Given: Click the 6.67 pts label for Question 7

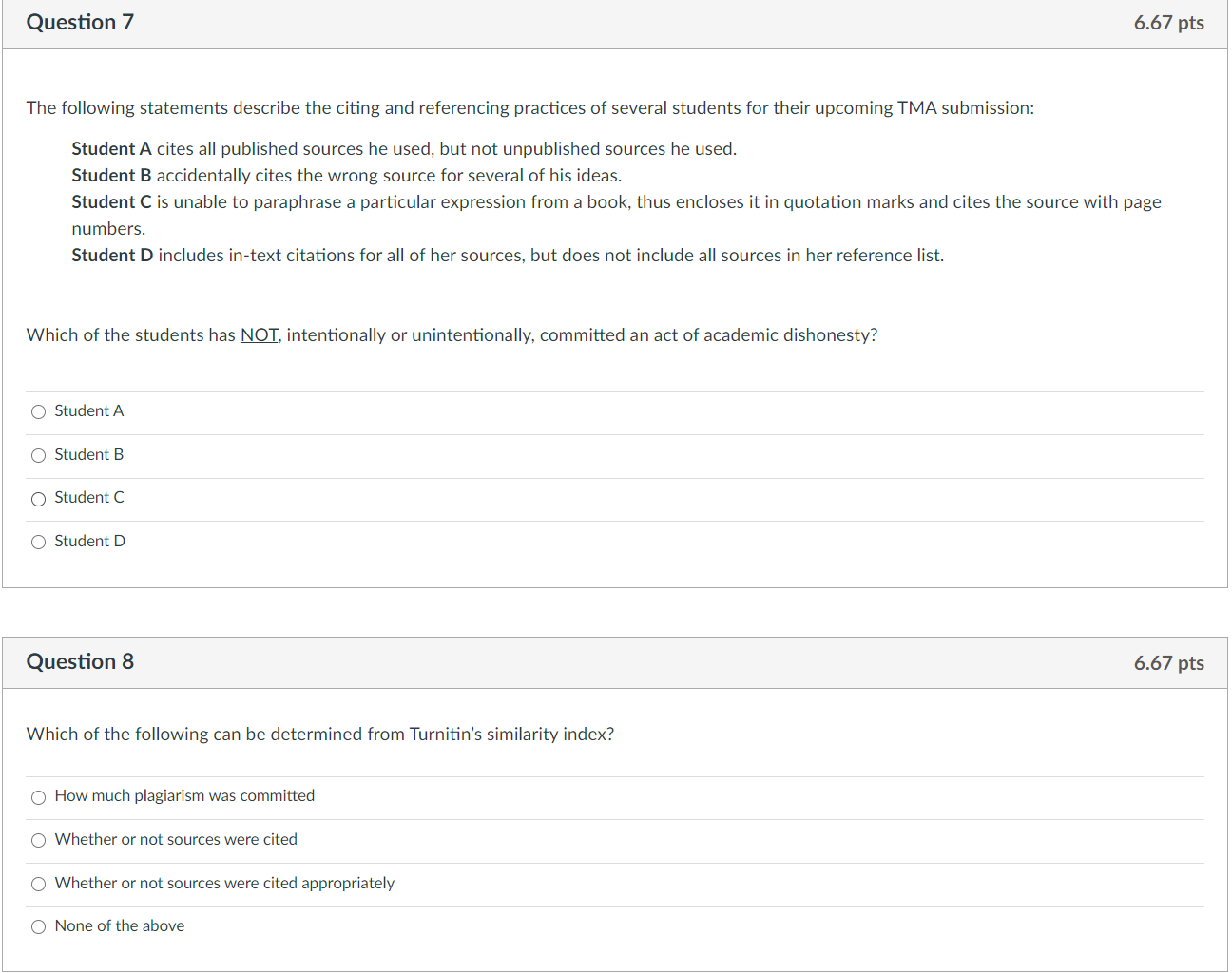Looking at the screenshot, I should [1169, 22].
